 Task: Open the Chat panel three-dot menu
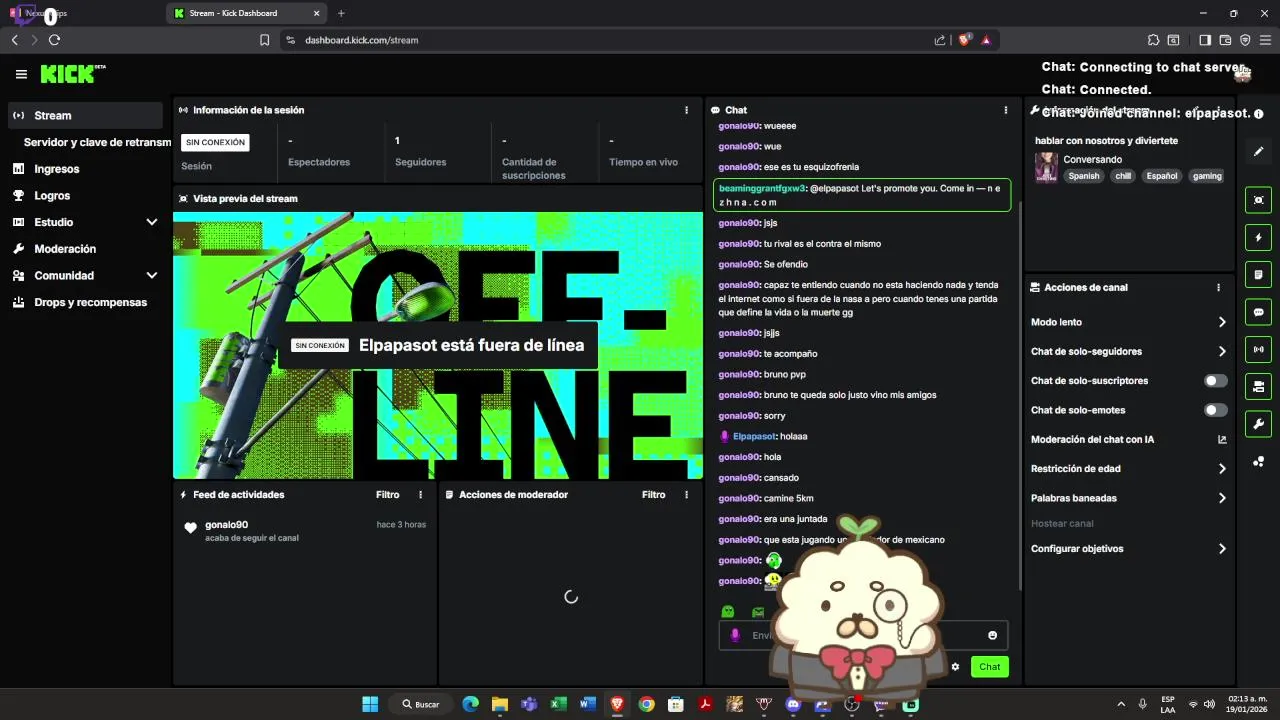pyautogui.click(x=1006, y=110)
